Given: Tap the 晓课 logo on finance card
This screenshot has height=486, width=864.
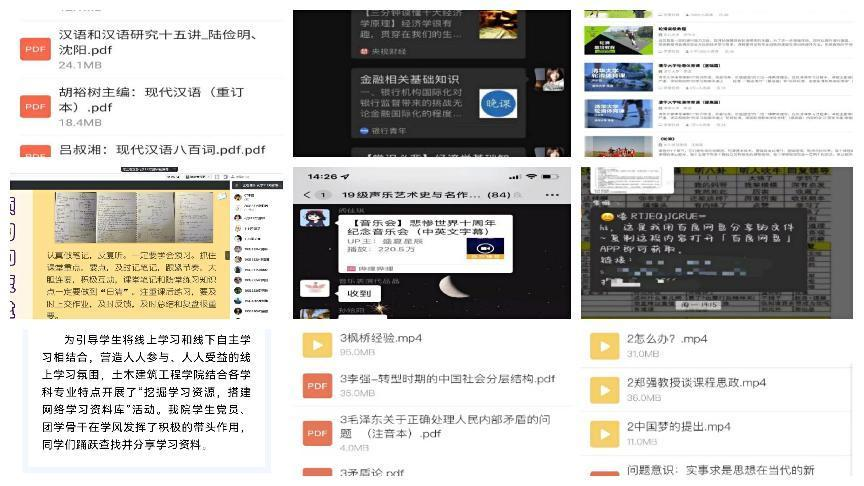Looking at the screenshot, I should [497, 103].
